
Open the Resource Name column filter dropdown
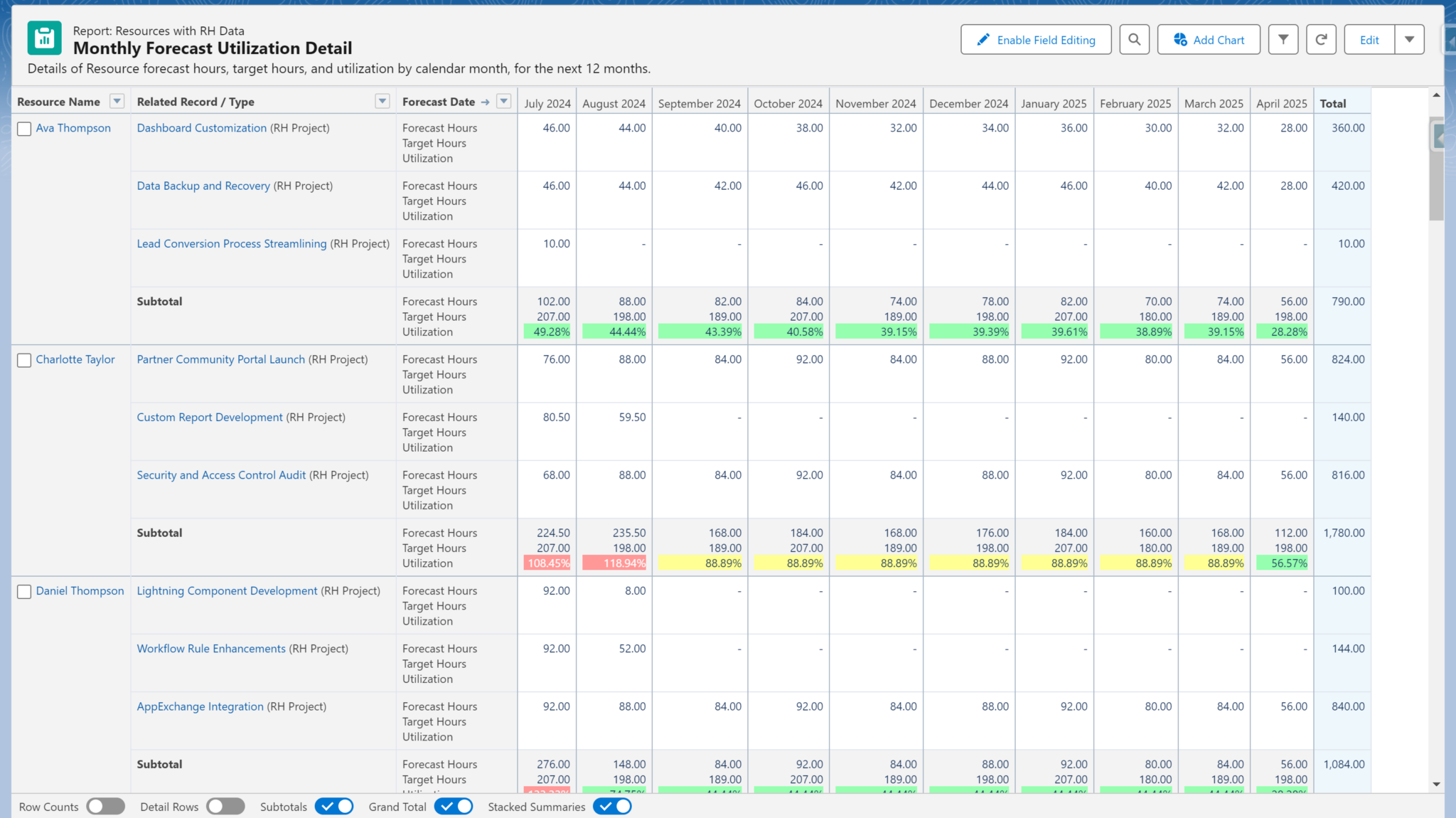(117, 101)
